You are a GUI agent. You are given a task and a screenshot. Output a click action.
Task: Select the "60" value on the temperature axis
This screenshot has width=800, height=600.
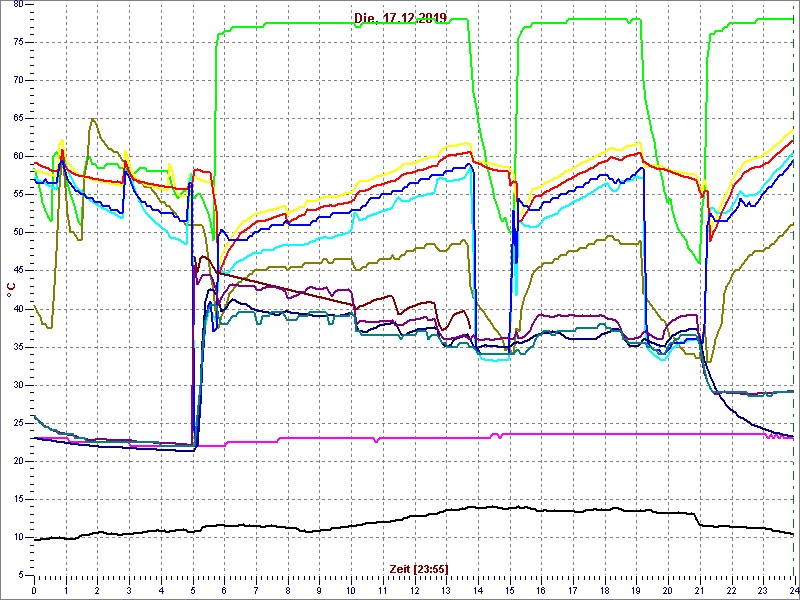tap(18, 157)
